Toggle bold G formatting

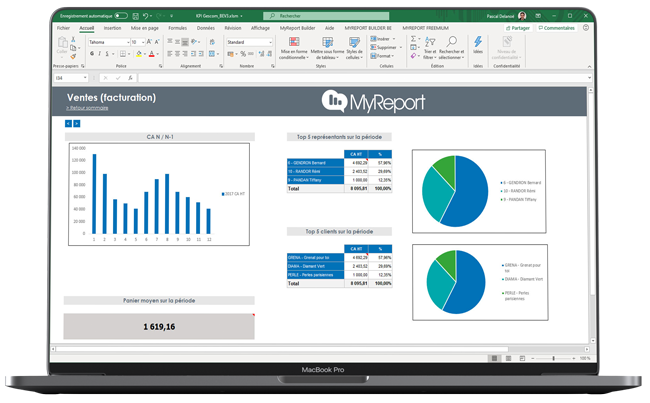click(x=92, y=54)
